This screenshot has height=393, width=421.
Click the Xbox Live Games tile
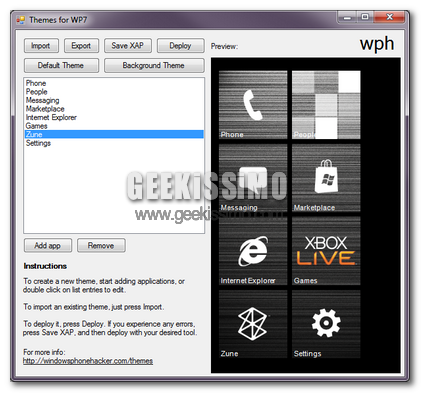326,251
